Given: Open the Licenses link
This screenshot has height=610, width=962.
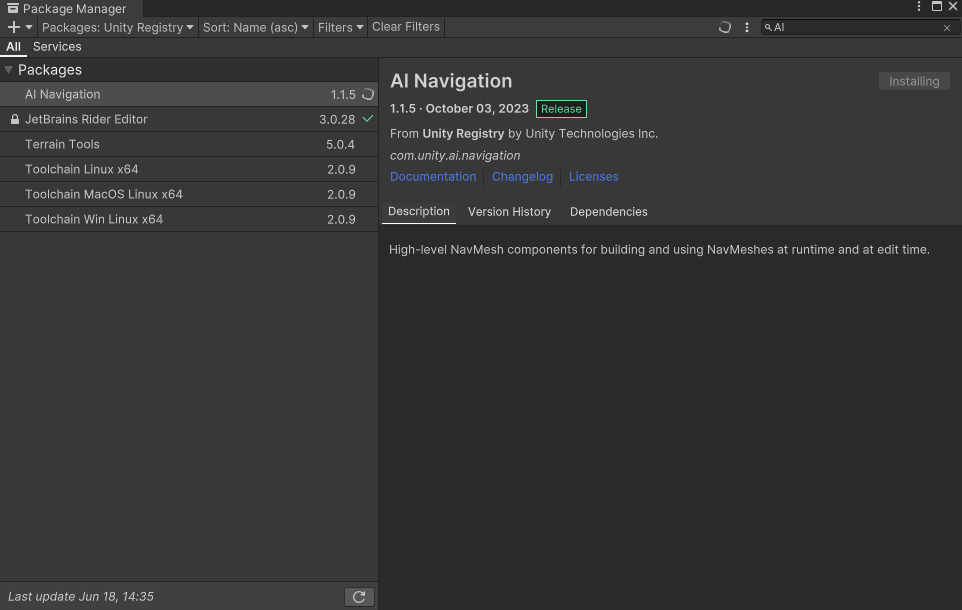Looking at the screenshot, I should coord(593,177).
